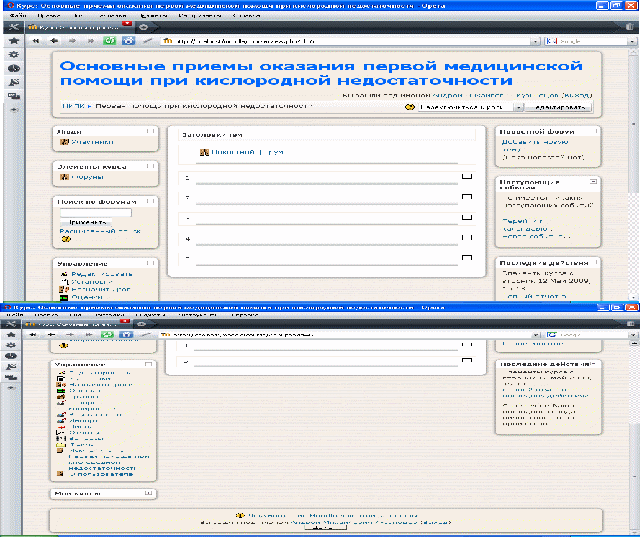Click the Оценки icon in the upper Управление block
640x537 pixels.
pyautogui.click(x=64, y=296)
